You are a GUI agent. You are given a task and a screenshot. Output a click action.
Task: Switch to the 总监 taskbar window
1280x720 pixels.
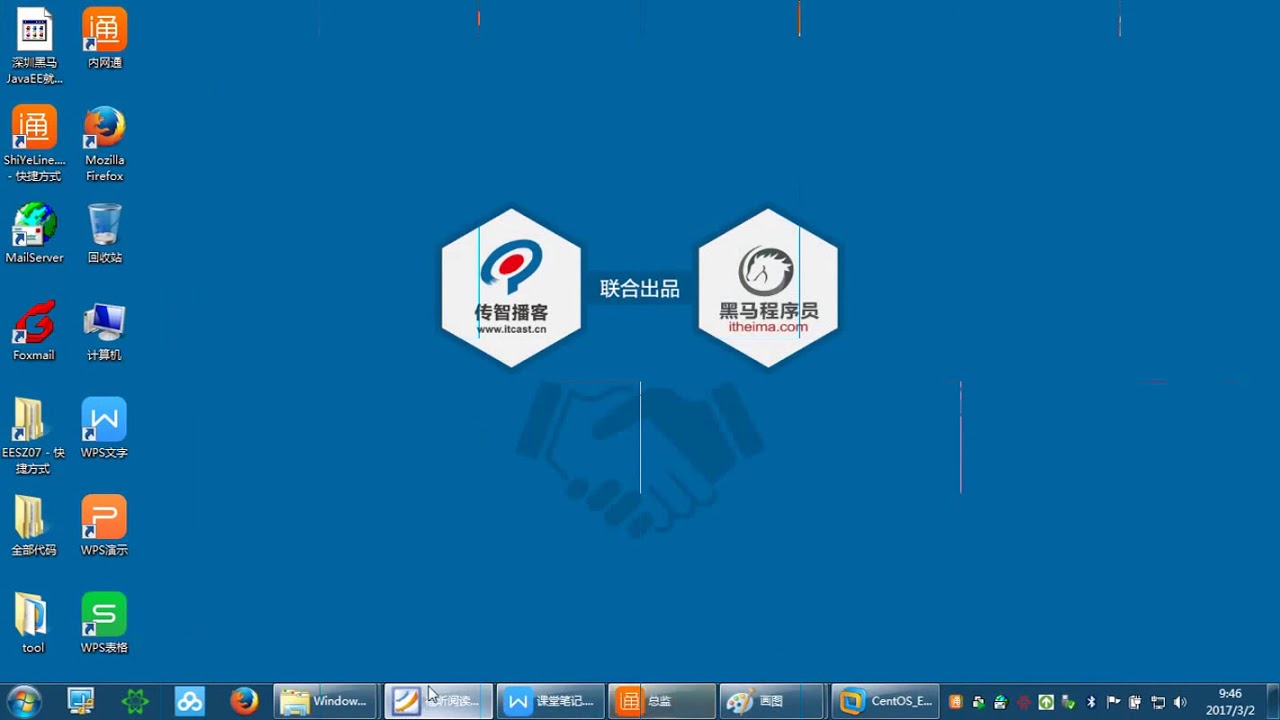(662, 701)
